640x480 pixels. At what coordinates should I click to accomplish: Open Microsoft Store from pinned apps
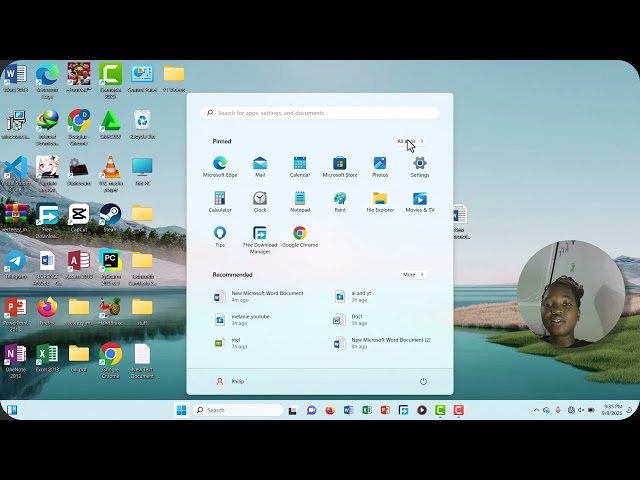point(340,167)
